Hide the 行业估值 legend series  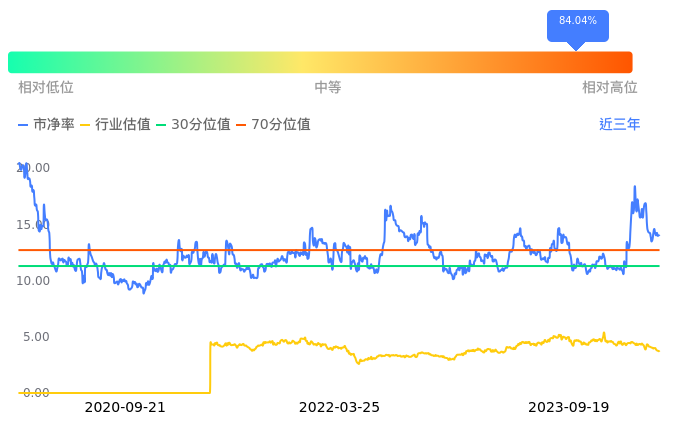click(115, 125)
